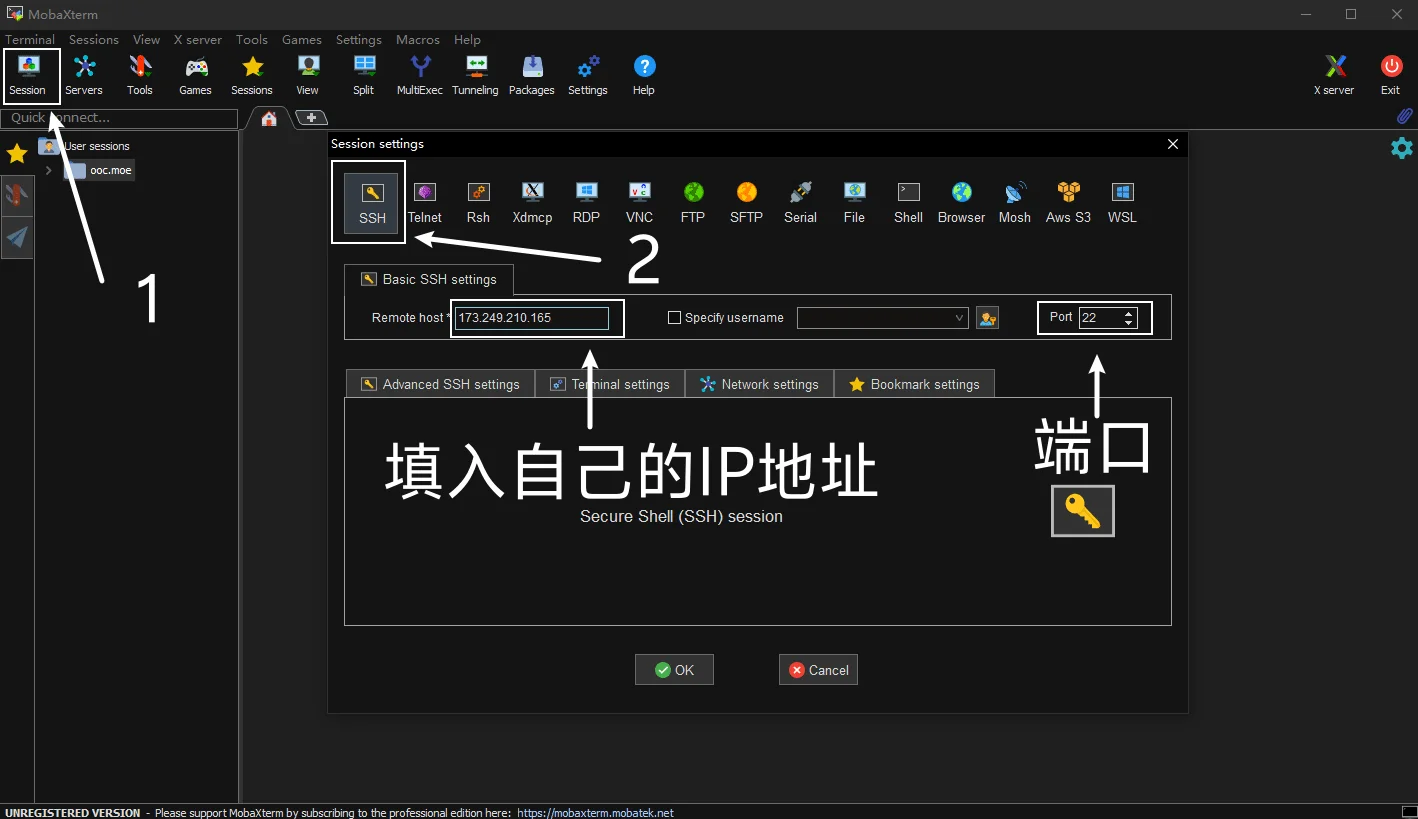Viewport: 1418px width, 819px height.
Task: Choose the RDP session type
Action: coord(586,202)
